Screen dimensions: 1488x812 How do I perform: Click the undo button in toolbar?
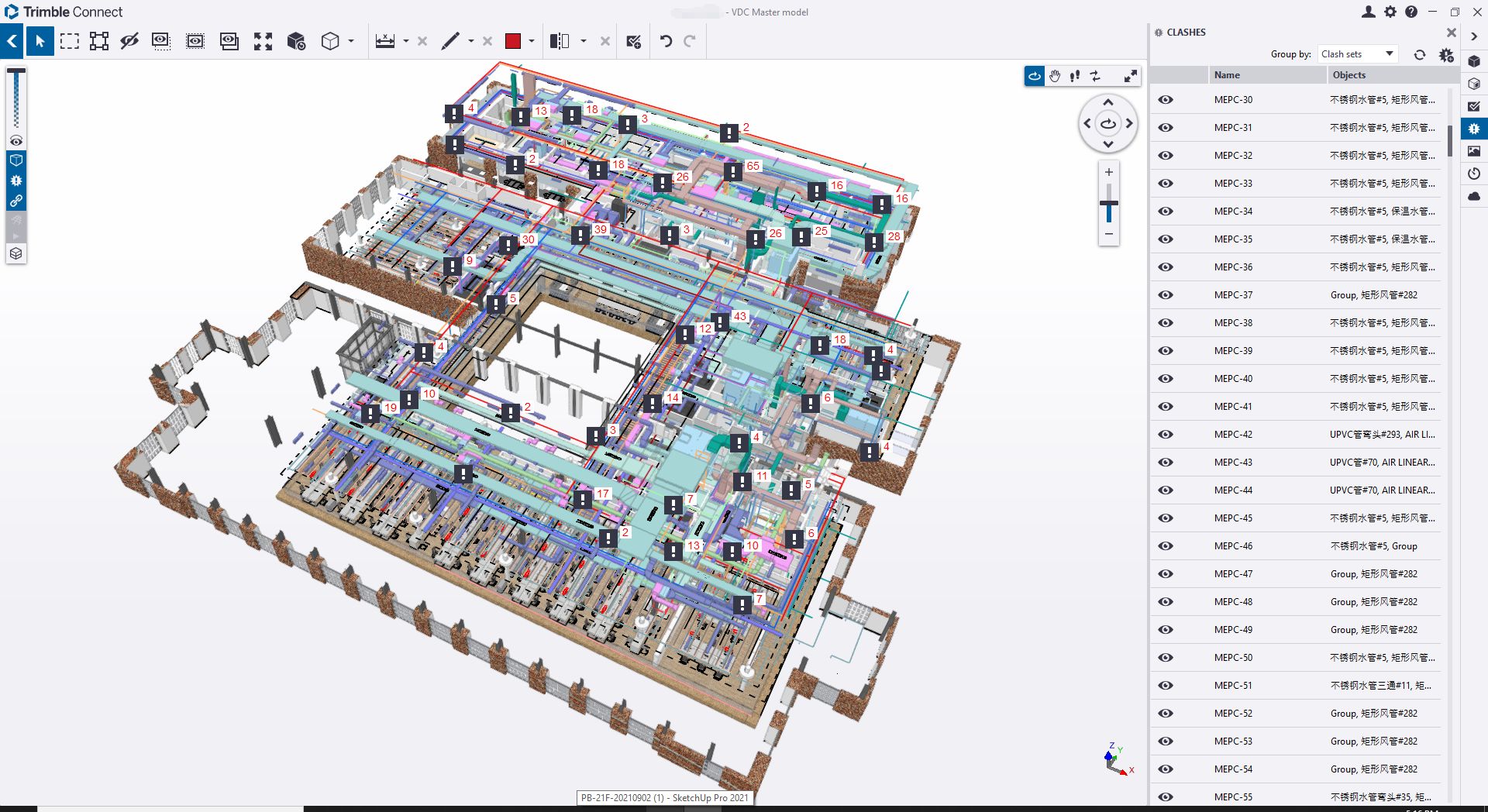click(666, 41)
